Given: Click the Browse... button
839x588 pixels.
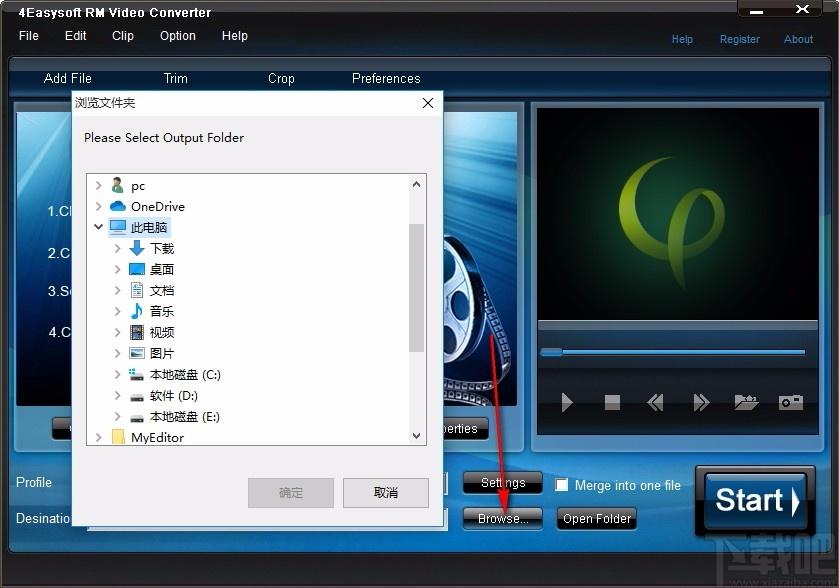Looking at the screenshot, I should (502, 518).
